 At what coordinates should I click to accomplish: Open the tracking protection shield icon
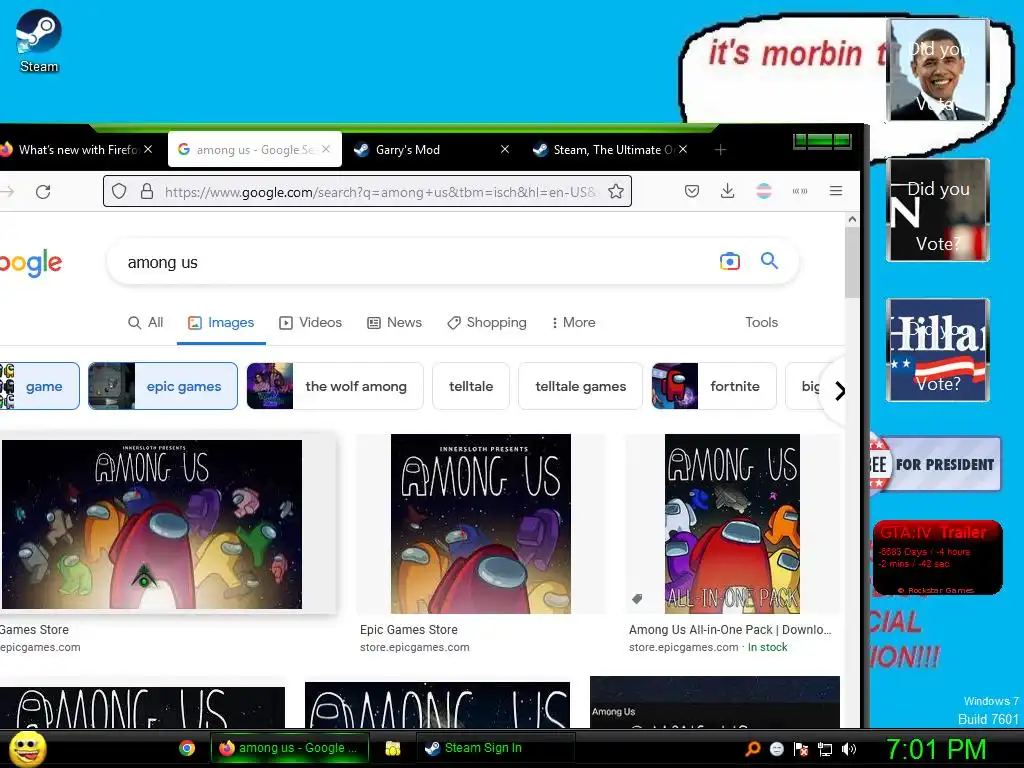119,191
